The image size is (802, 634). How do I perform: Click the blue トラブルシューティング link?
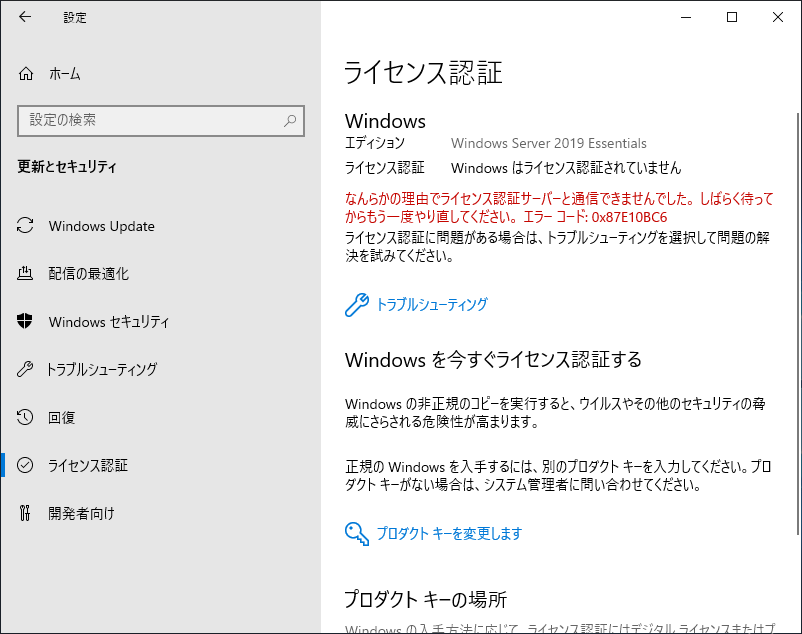click(432, 305)
